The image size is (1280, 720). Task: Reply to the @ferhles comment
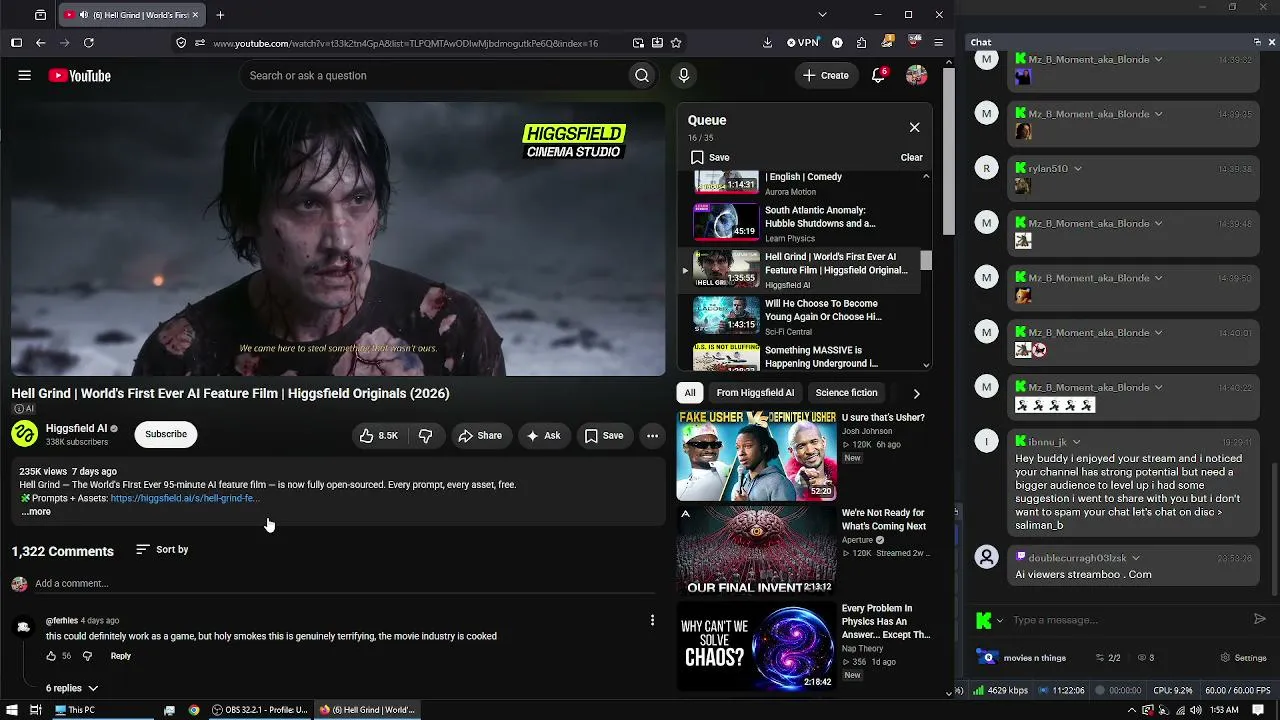120,656
